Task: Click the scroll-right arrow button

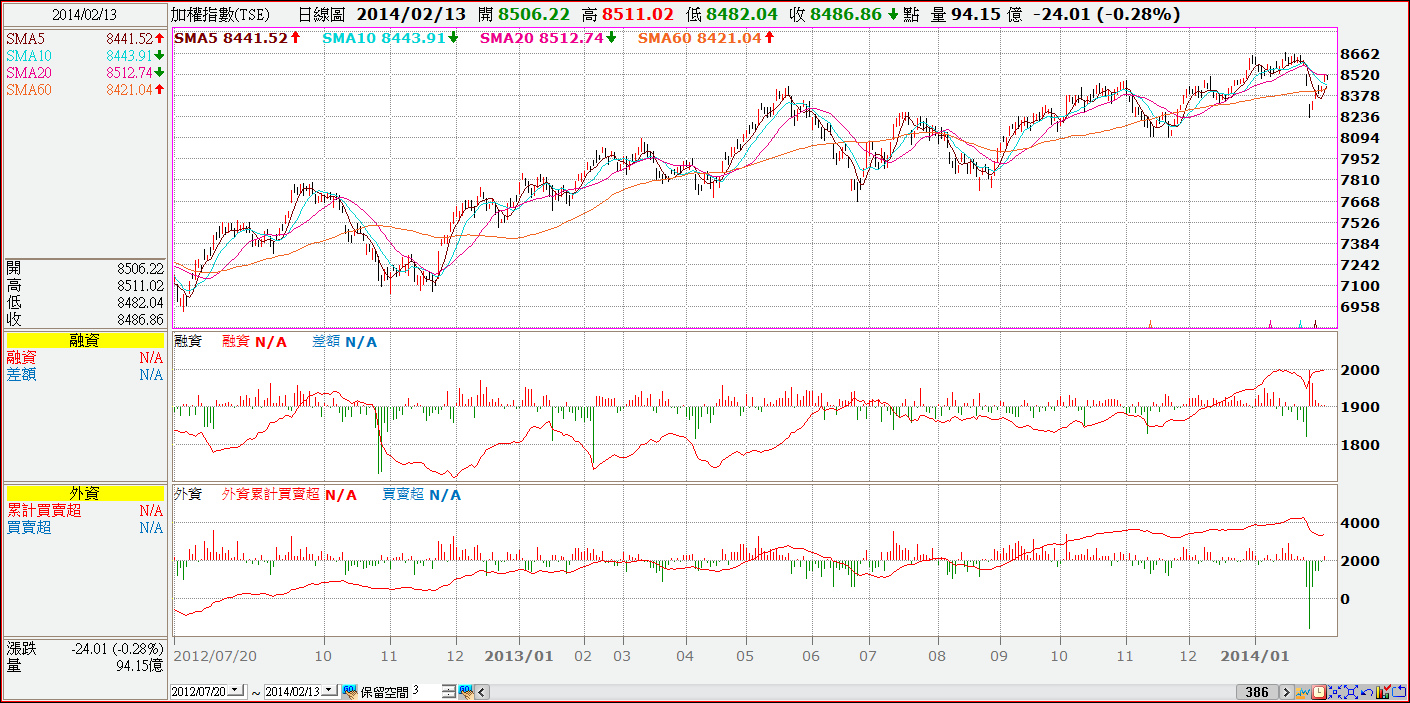Action: (x=1287, y=692)
